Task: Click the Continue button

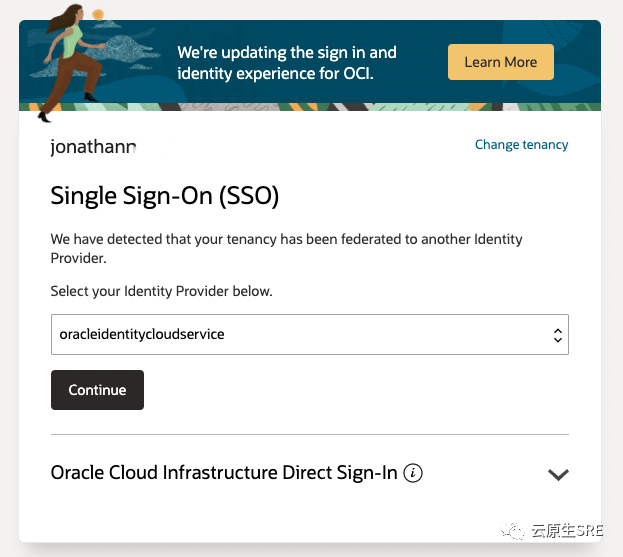Action: (97, 390)
